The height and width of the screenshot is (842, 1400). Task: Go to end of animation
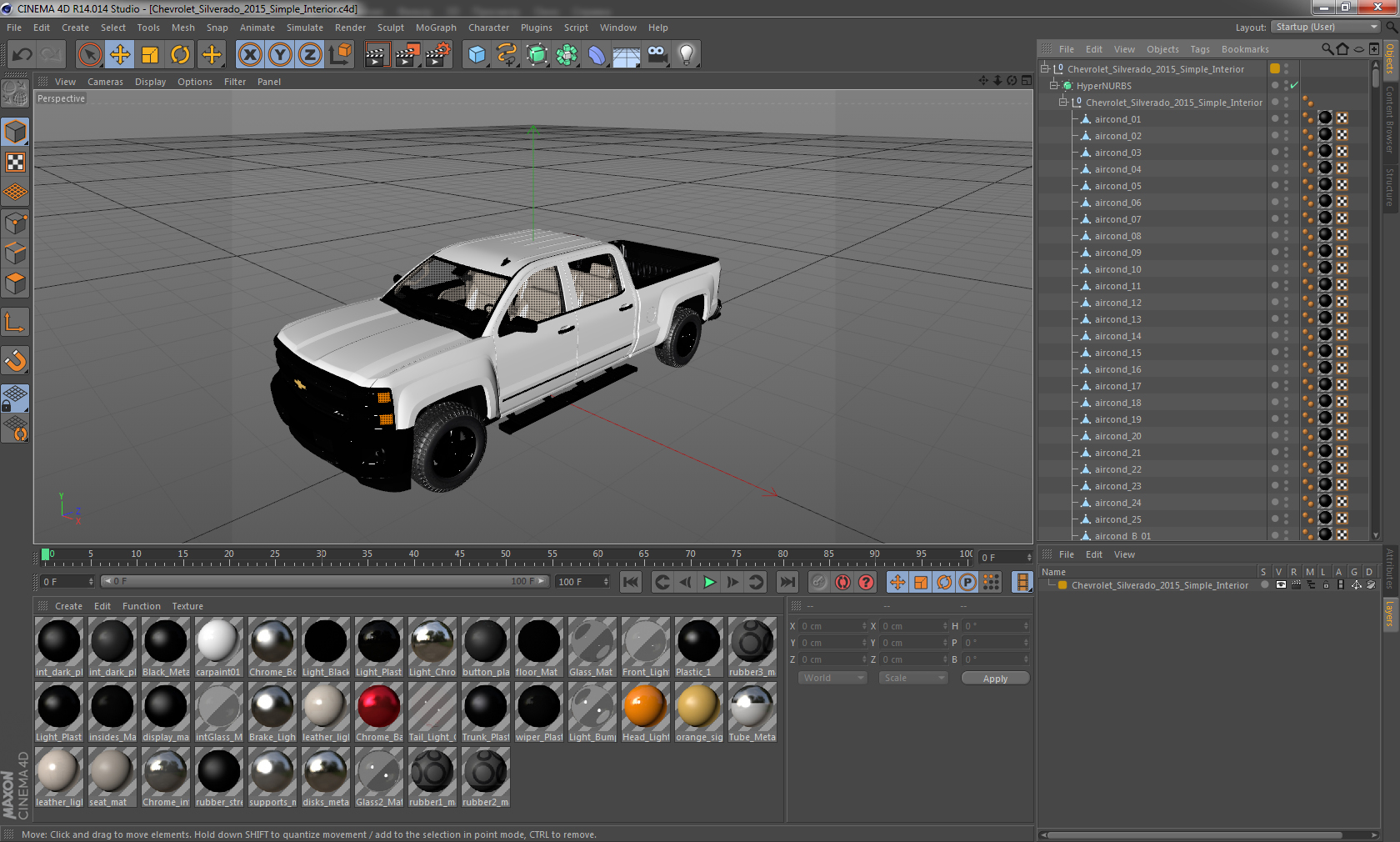coord(787,582)
